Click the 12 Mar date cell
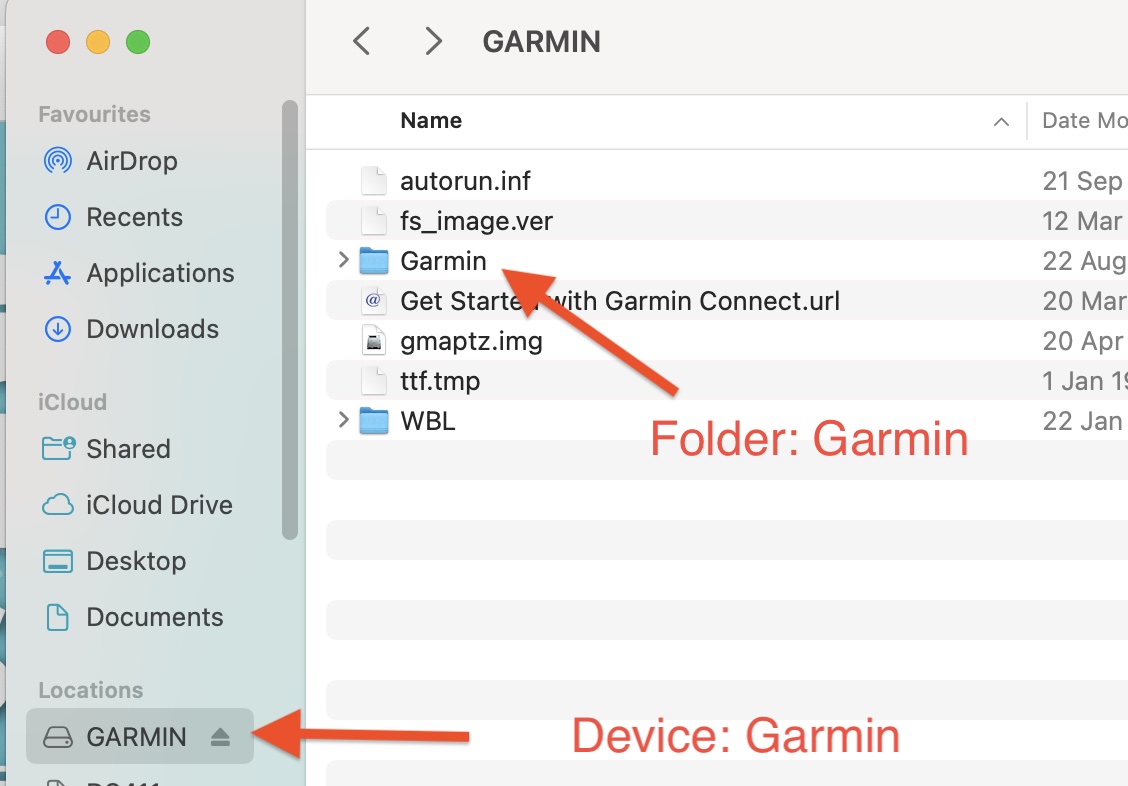 tap(1083, 221)
